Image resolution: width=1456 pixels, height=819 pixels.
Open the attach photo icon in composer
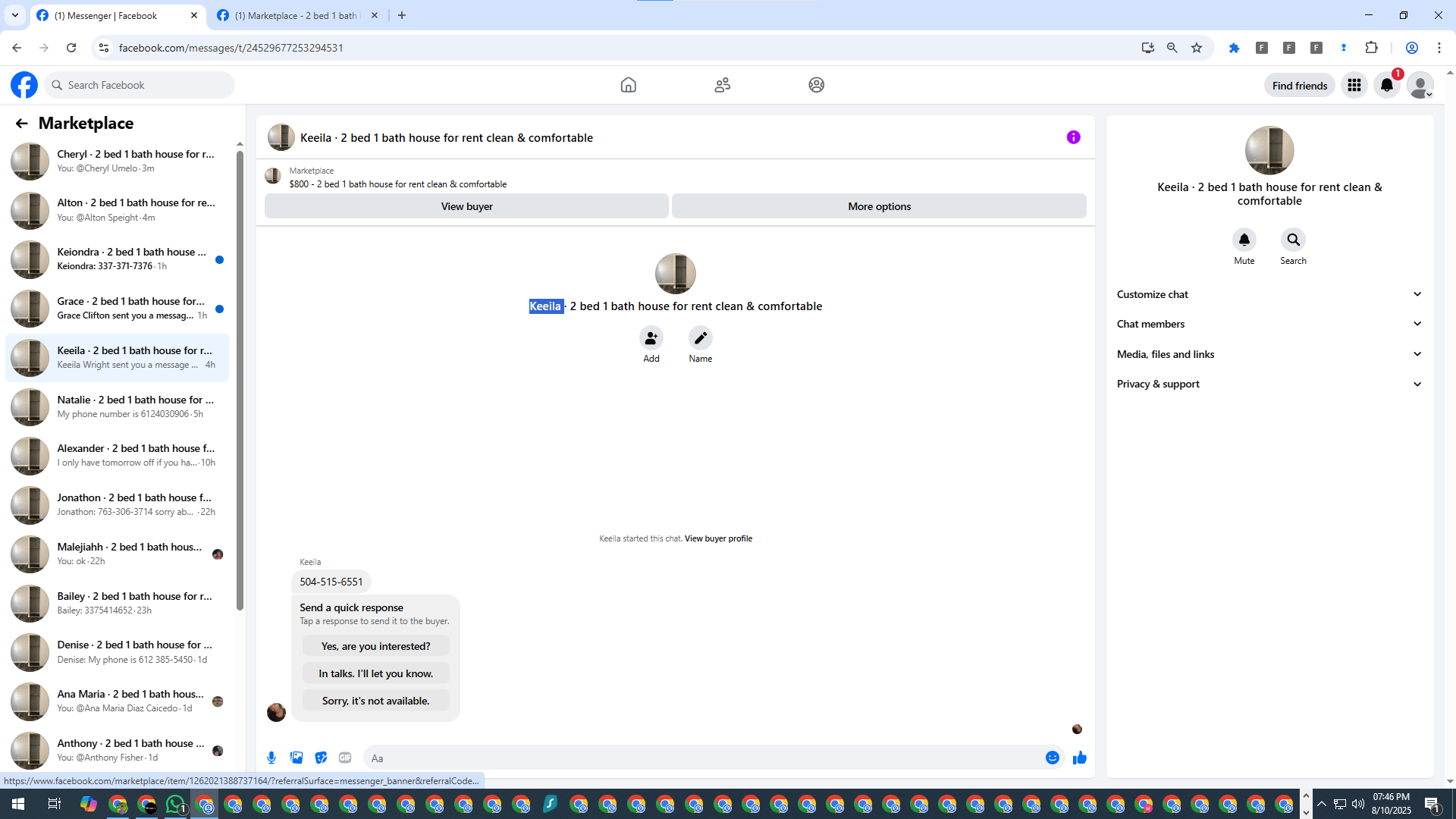pos(297,758)
